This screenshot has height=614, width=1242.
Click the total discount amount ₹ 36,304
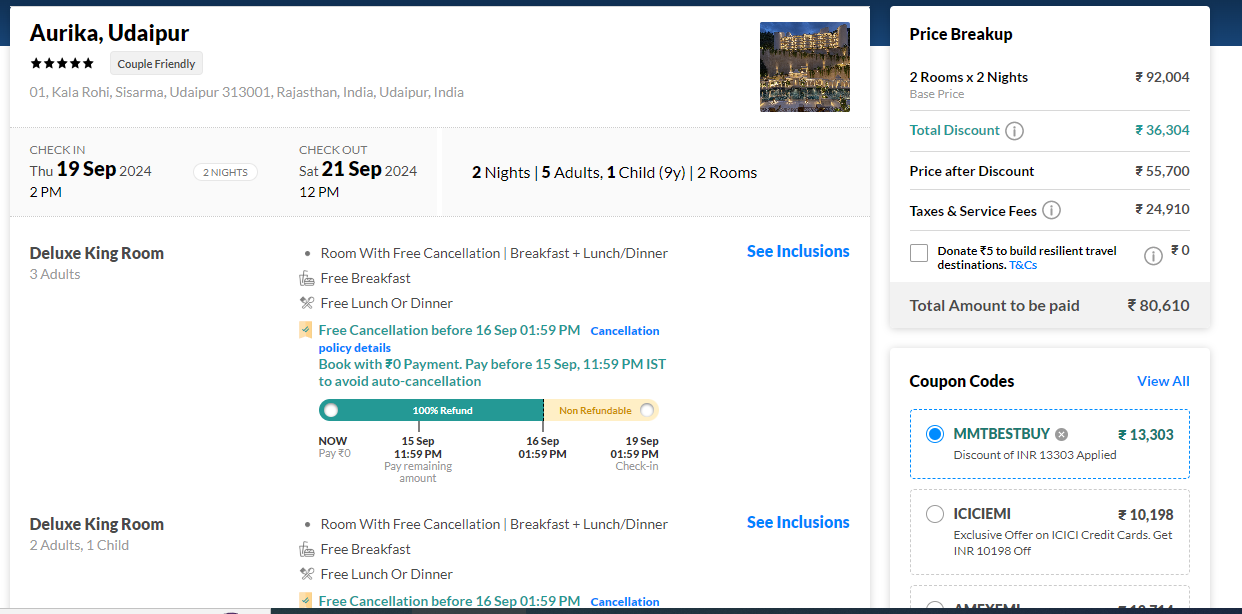[x=1162, y=130]
